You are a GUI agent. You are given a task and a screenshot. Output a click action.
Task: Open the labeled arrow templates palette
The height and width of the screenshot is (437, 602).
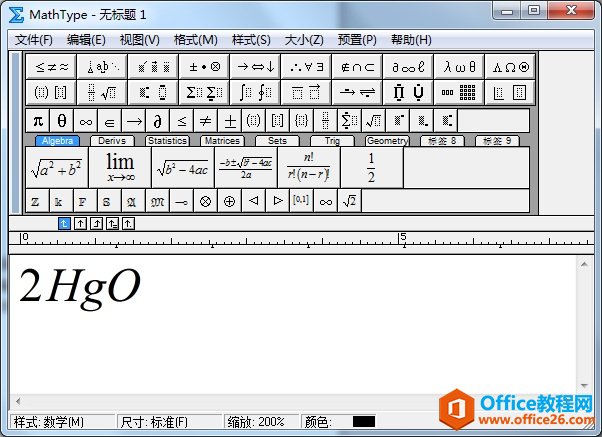[357, 92]
